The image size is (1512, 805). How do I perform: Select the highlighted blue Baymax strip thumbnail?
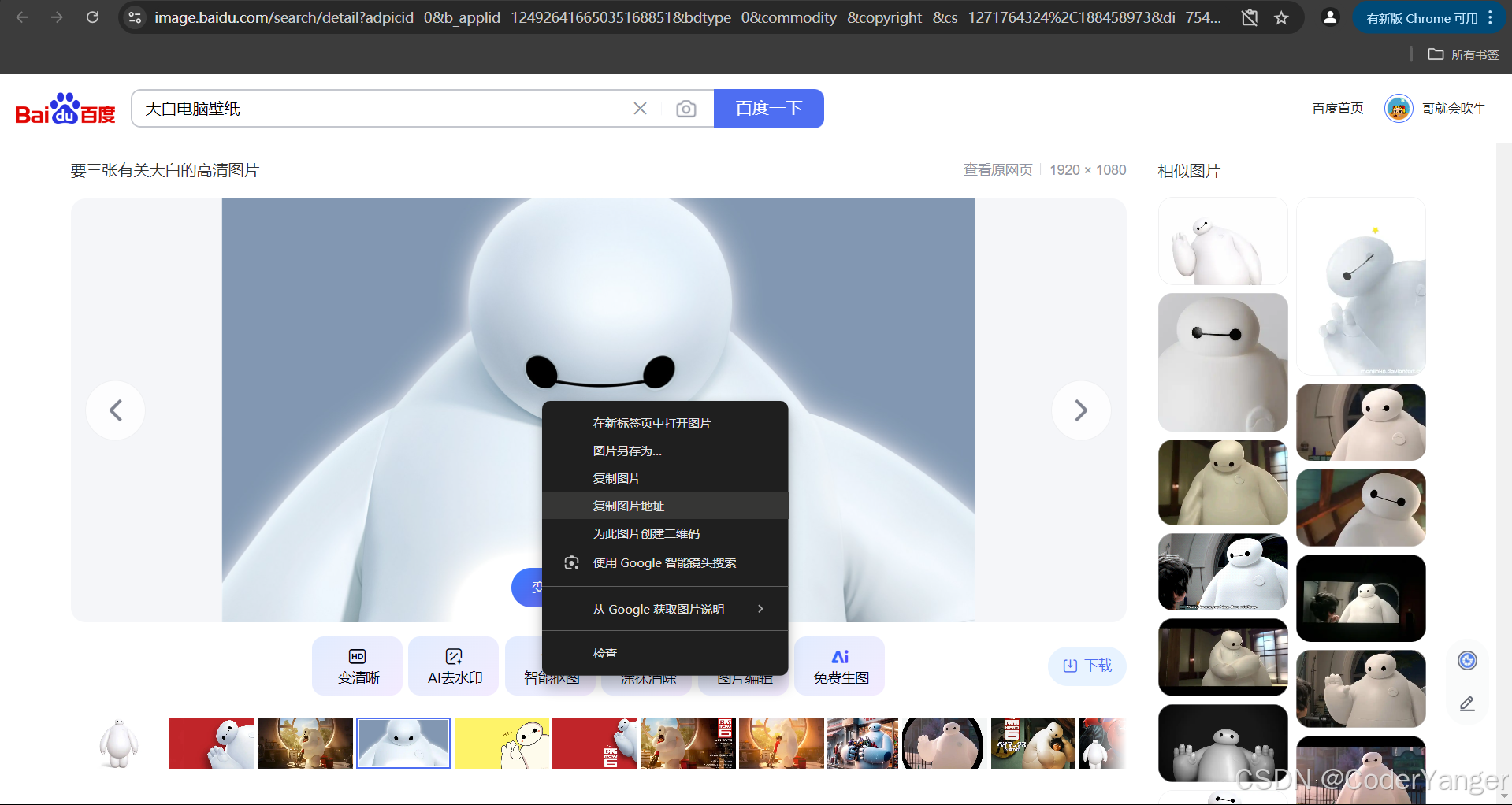coord(403,743)
